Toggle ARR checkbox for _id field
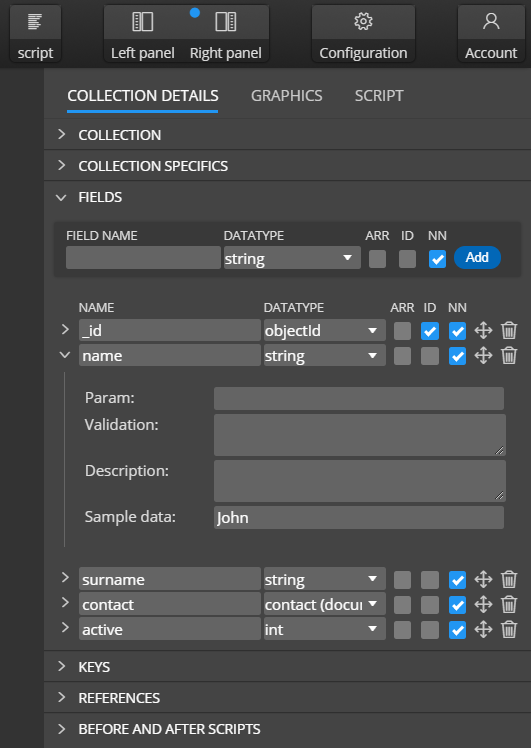This screenshot has height=748, width=531. pos(403,331)
